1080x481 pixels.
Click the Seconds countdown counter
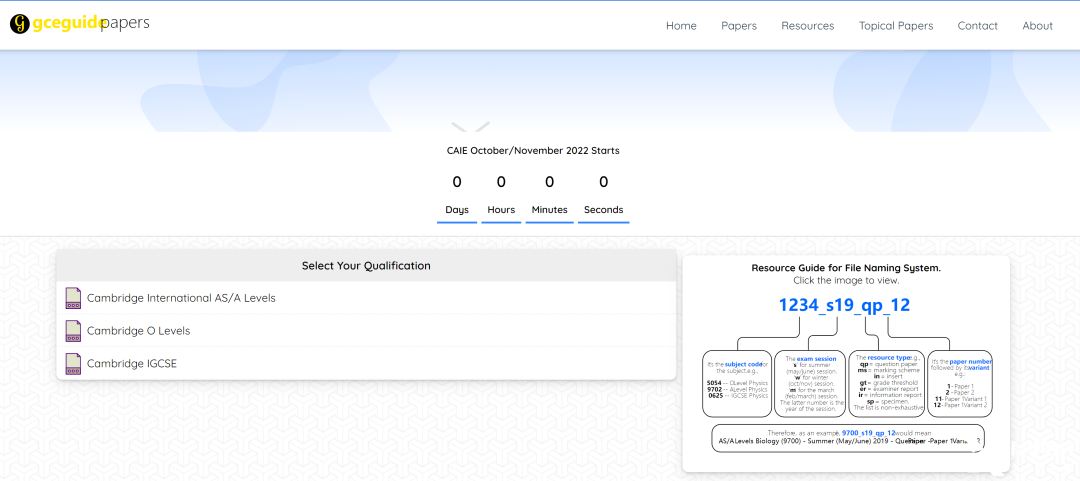(603, 194)
